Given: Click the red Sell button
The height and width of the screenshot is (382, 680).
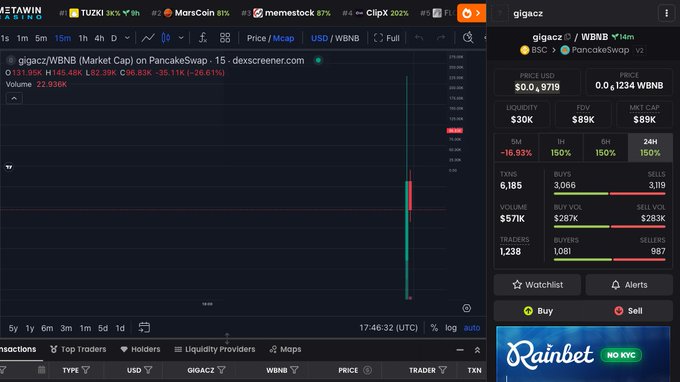Looking at the screenshot, I should point(628,311).
